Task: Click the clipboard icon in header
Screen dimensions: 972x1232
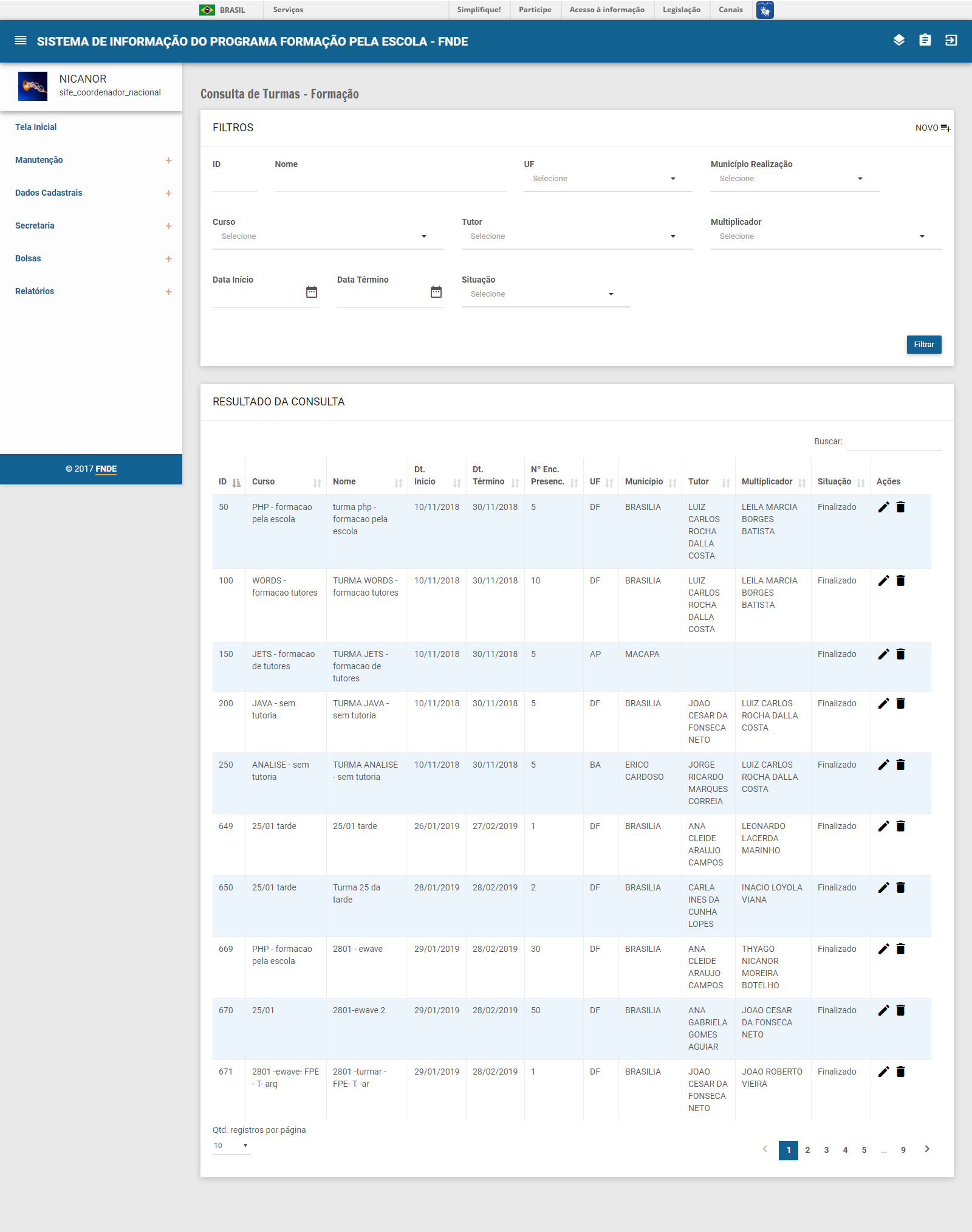Action: pyautogui.click(x=925, y=40)
